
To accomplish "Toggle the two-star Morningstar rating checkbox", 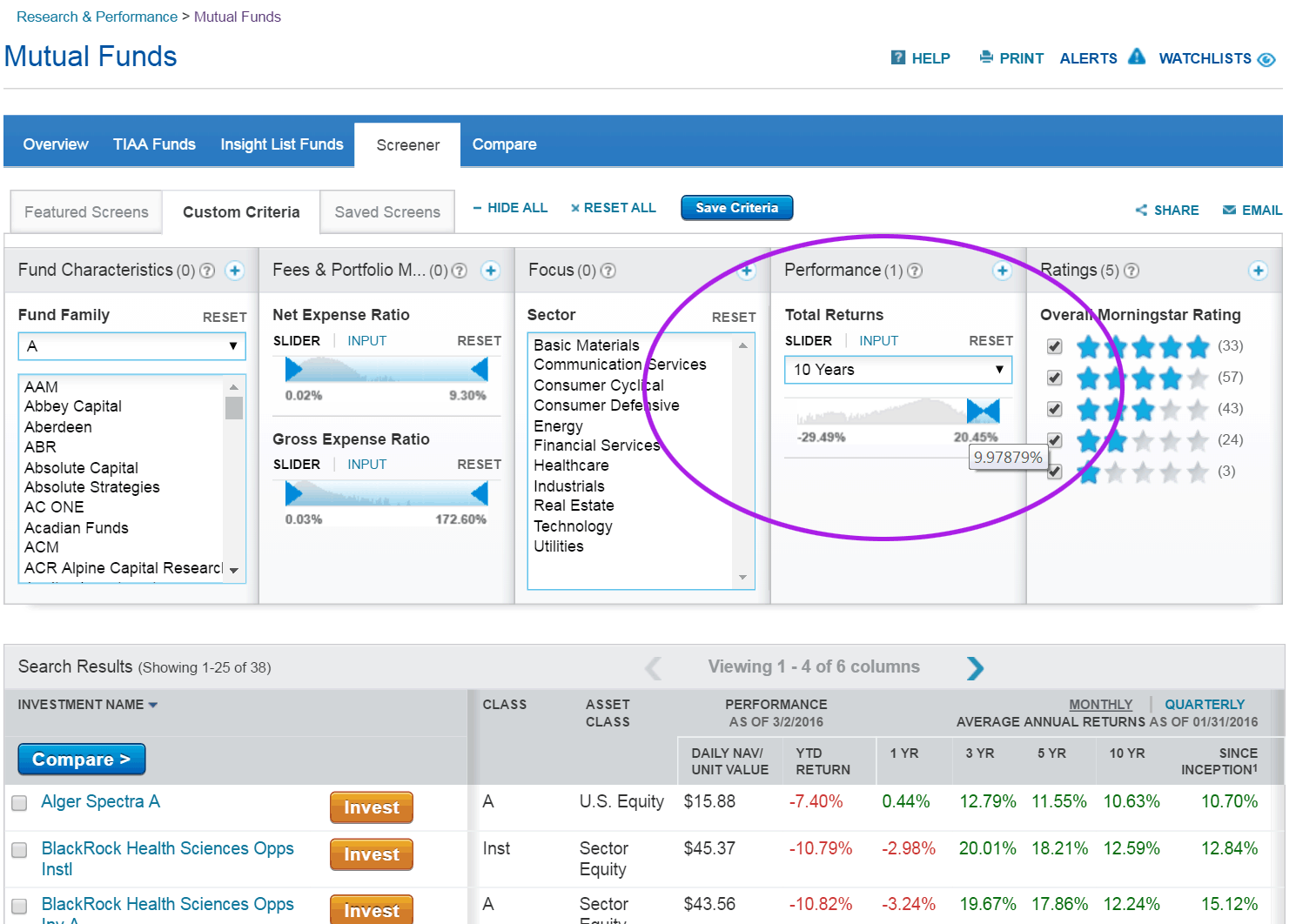I will pos(1054,440).
